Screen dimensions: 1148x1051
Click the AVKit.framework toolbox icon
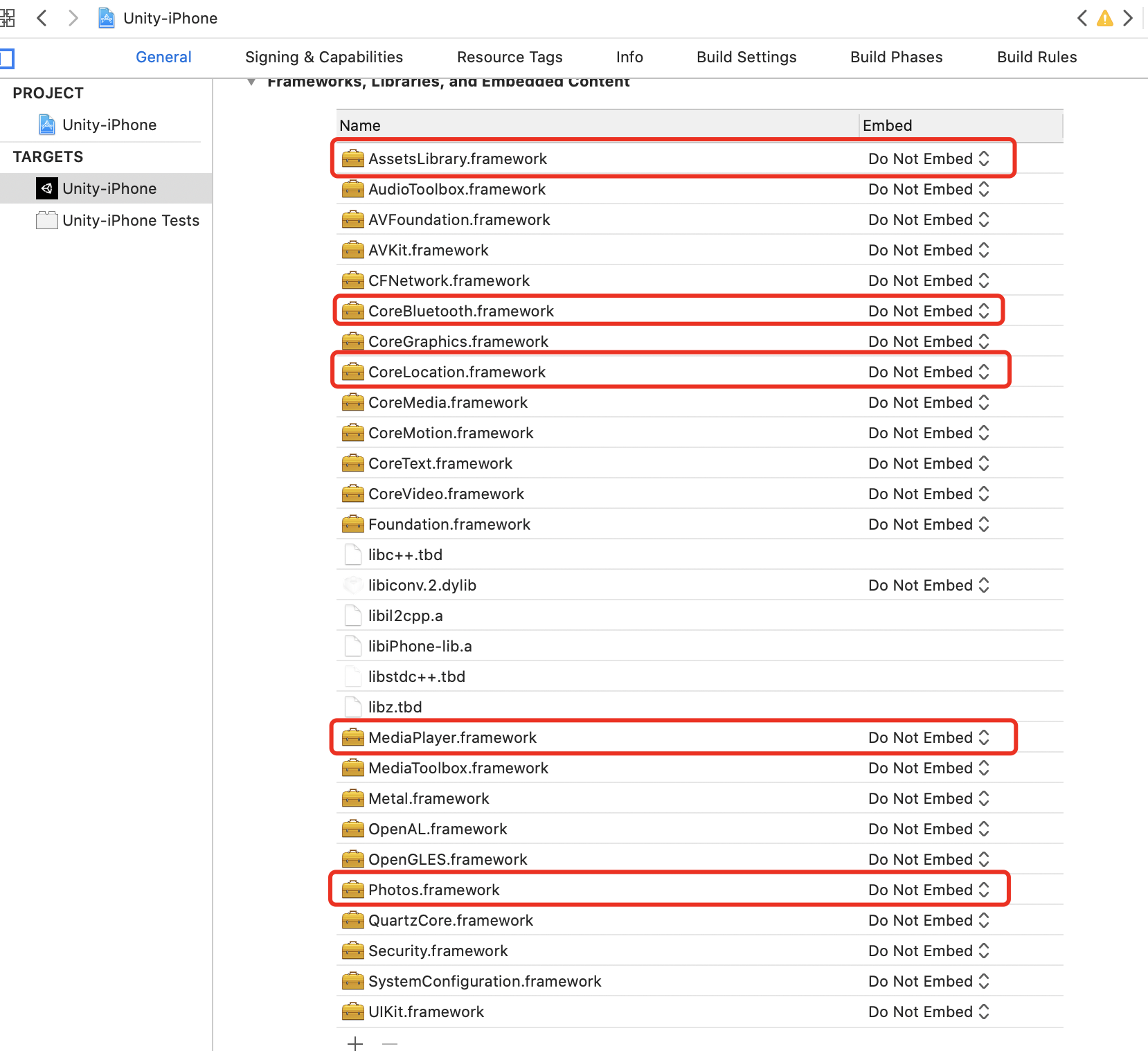[353, 249]
